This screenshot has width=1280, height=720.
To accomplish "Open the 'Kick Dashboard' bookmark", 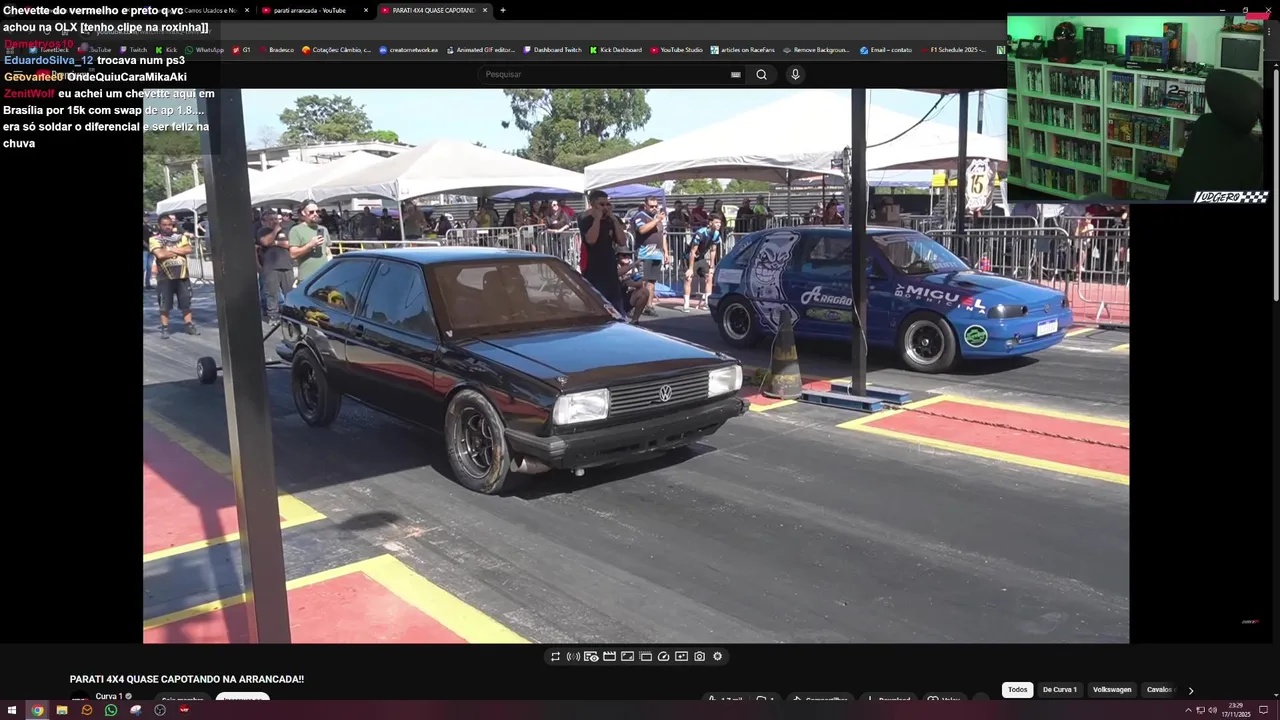I will [616, 50].
